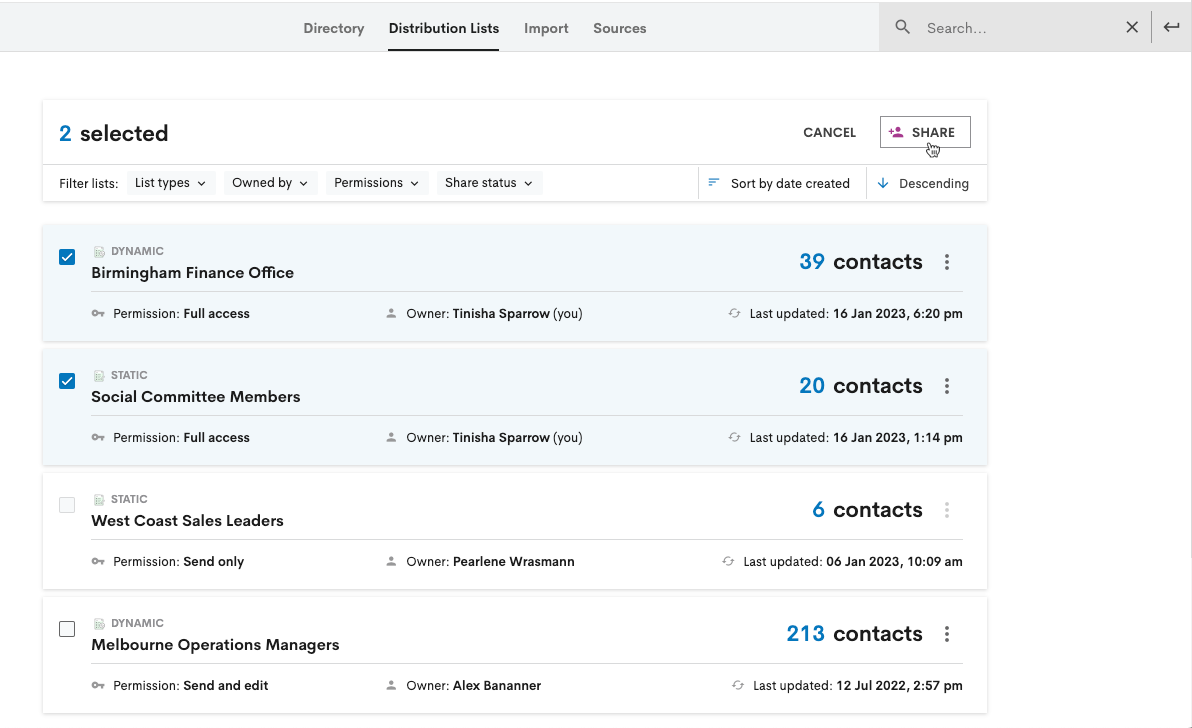Click dynamic list type icon for Melbourne Operations Managers
The width and height of the screenshot is (1192, 728).
(x=99, y=623)
